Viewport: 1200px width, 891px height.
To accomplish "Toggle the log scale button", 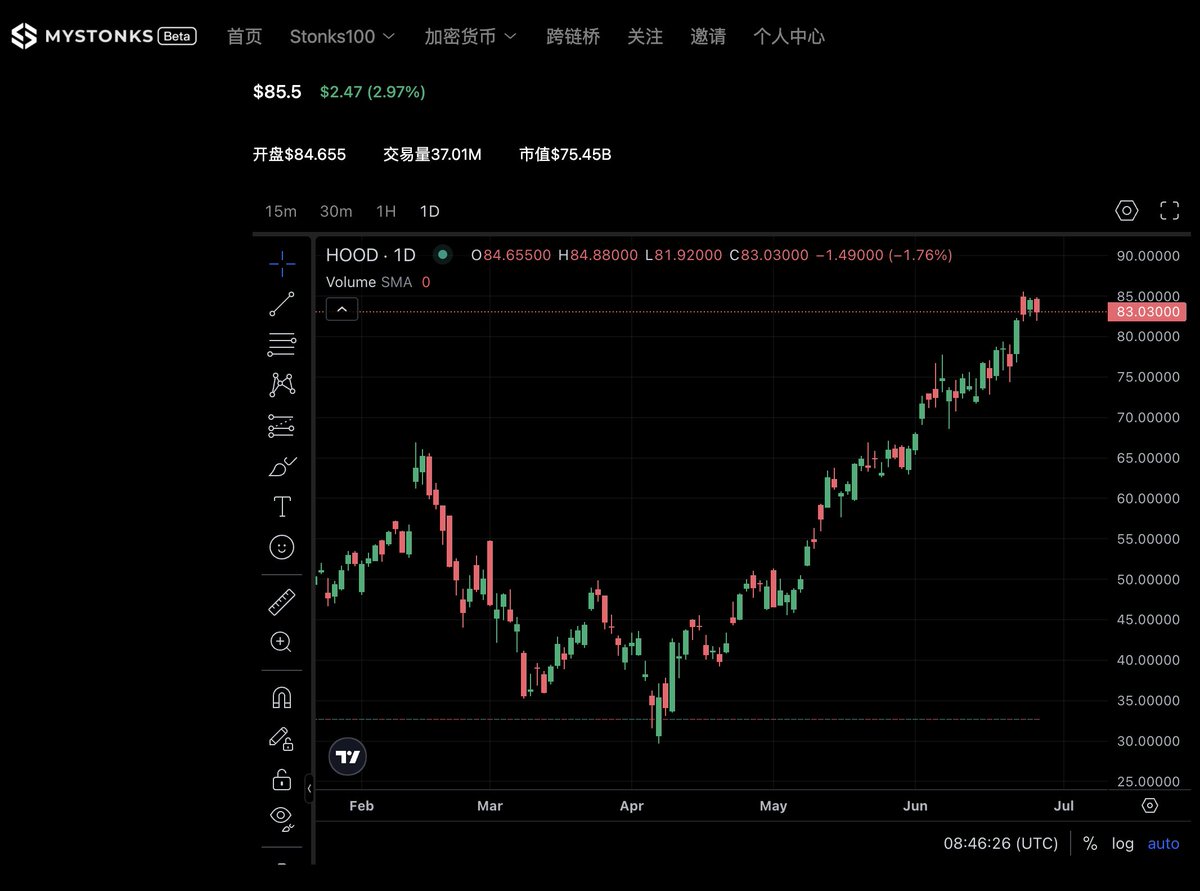I will [1123, 843].
